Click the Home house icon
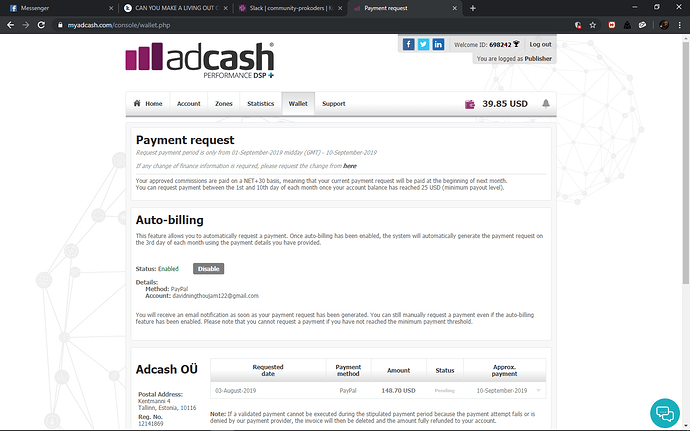 coord(137,103)
